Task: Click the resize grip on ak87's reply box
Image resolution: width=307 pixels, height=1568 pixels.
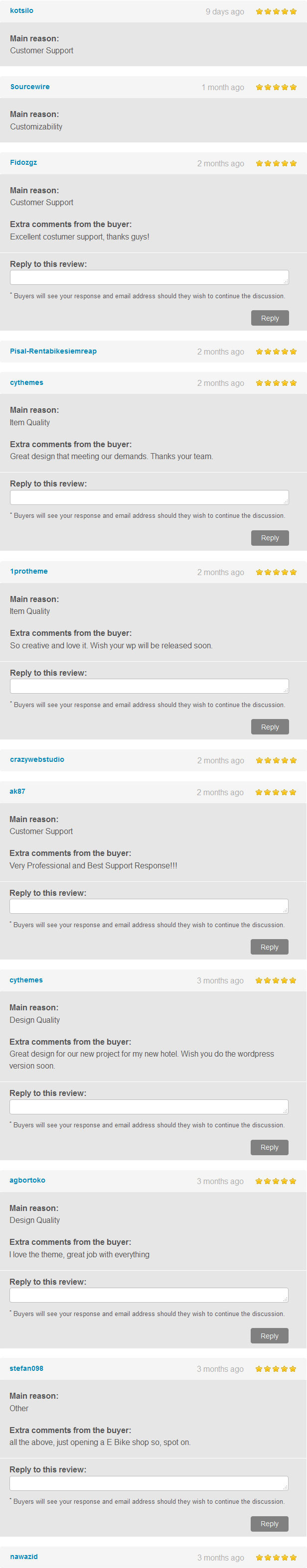Action: 285,910
